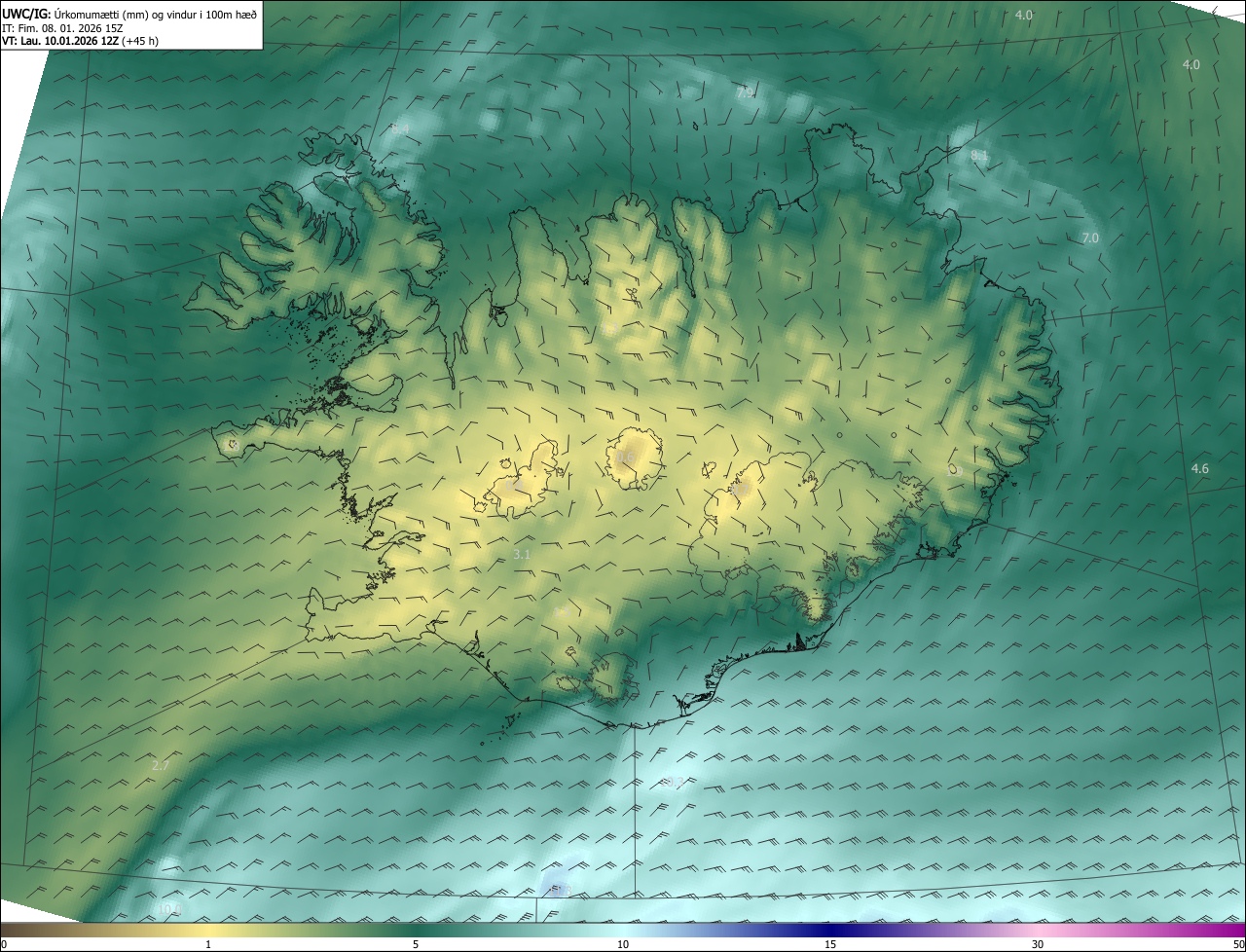
Task: Click the 0.6 value on the Hofsjökull glacier
Action: pos(626,456)
